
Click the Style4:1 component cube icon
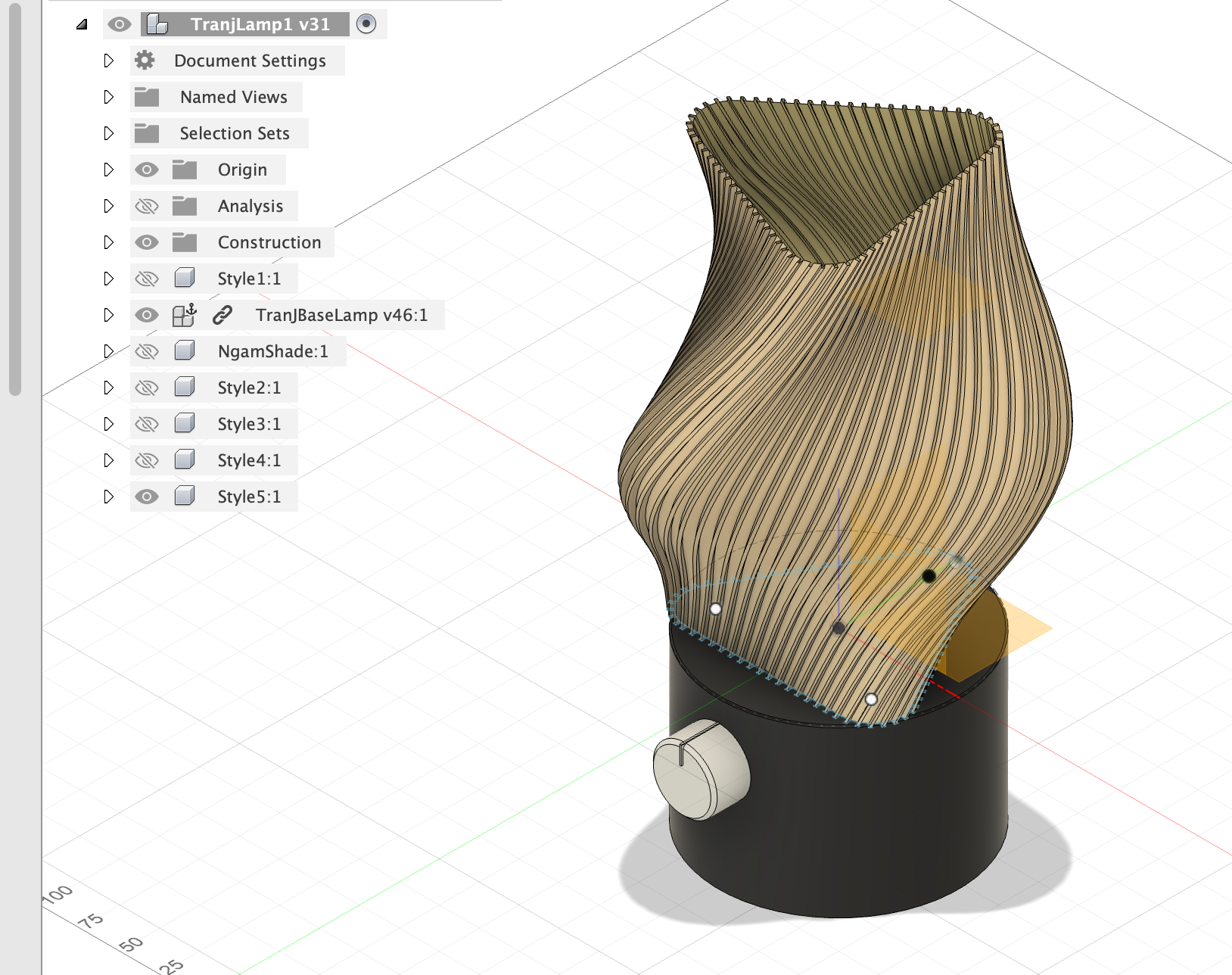(x=185, y=459)
